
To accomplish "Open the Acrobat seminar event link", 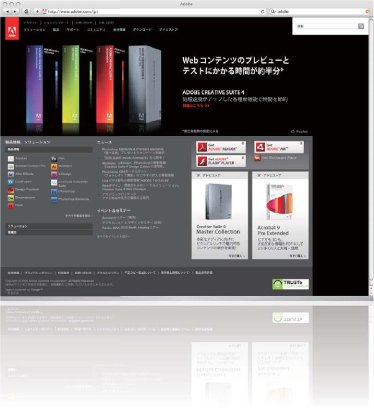I will 119,217.
